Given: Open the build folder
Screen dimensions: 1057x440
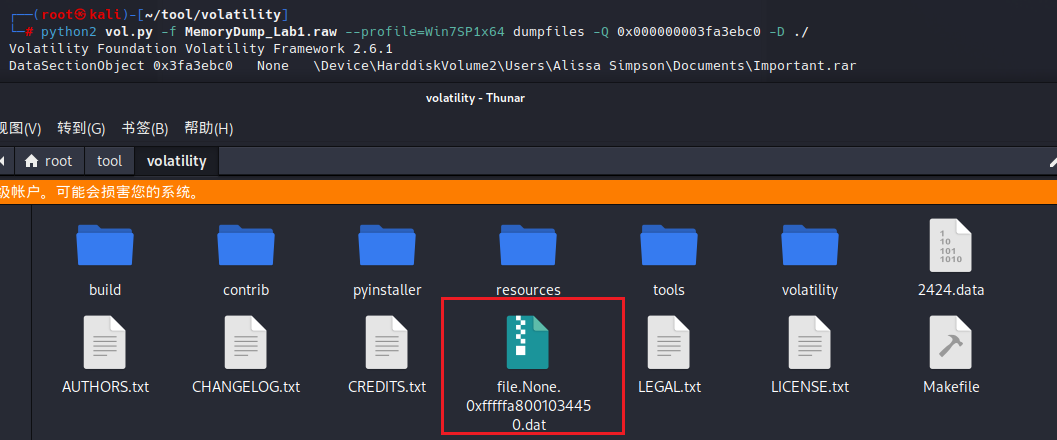Looking at the screenshot, I should click(105, 246).
